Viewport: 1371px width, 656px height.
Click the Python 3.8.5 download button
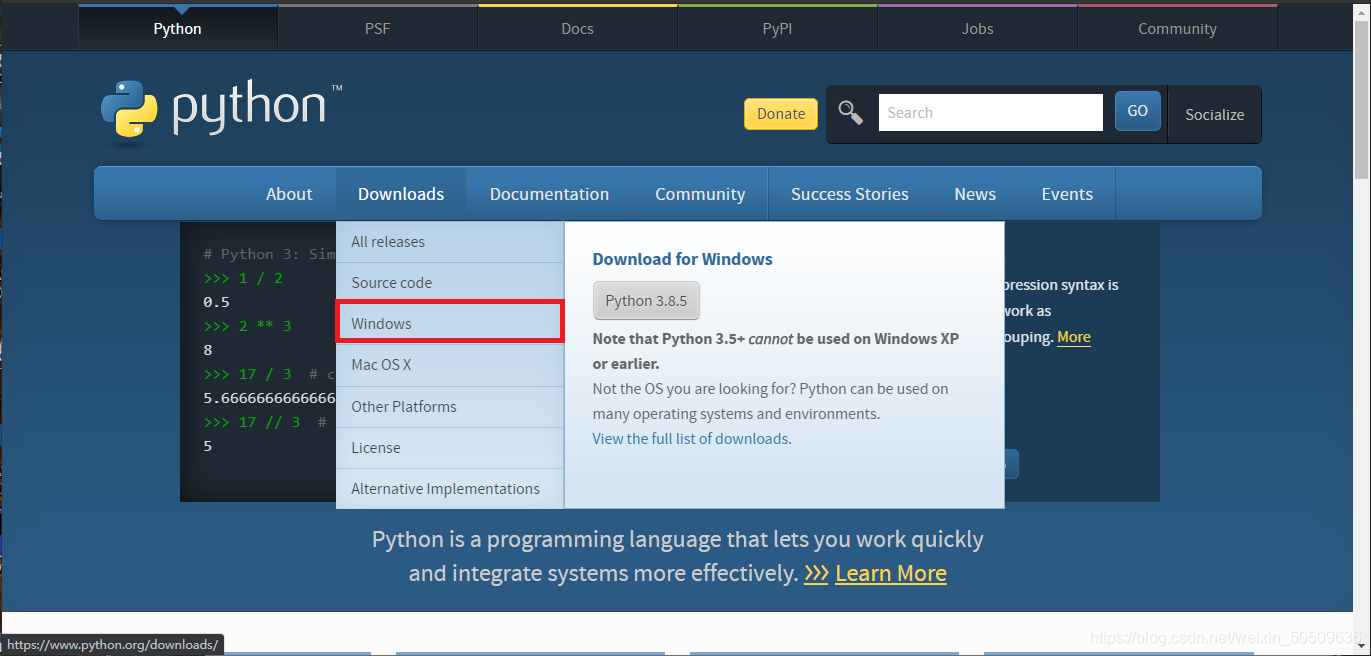tap(646, 300)
